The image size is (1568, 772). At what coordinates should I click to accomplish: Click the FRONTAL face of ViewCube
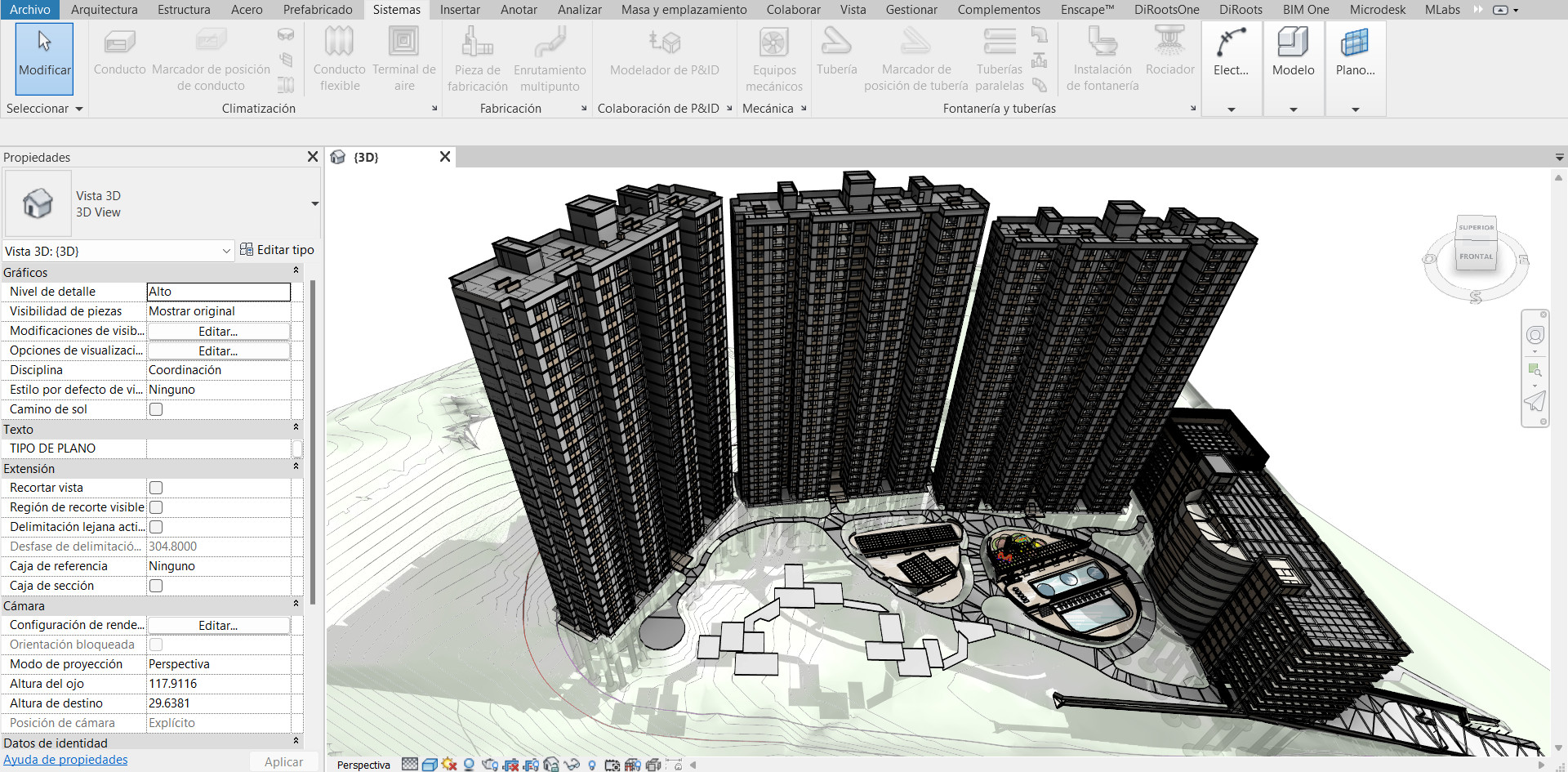click(1476, 257)
